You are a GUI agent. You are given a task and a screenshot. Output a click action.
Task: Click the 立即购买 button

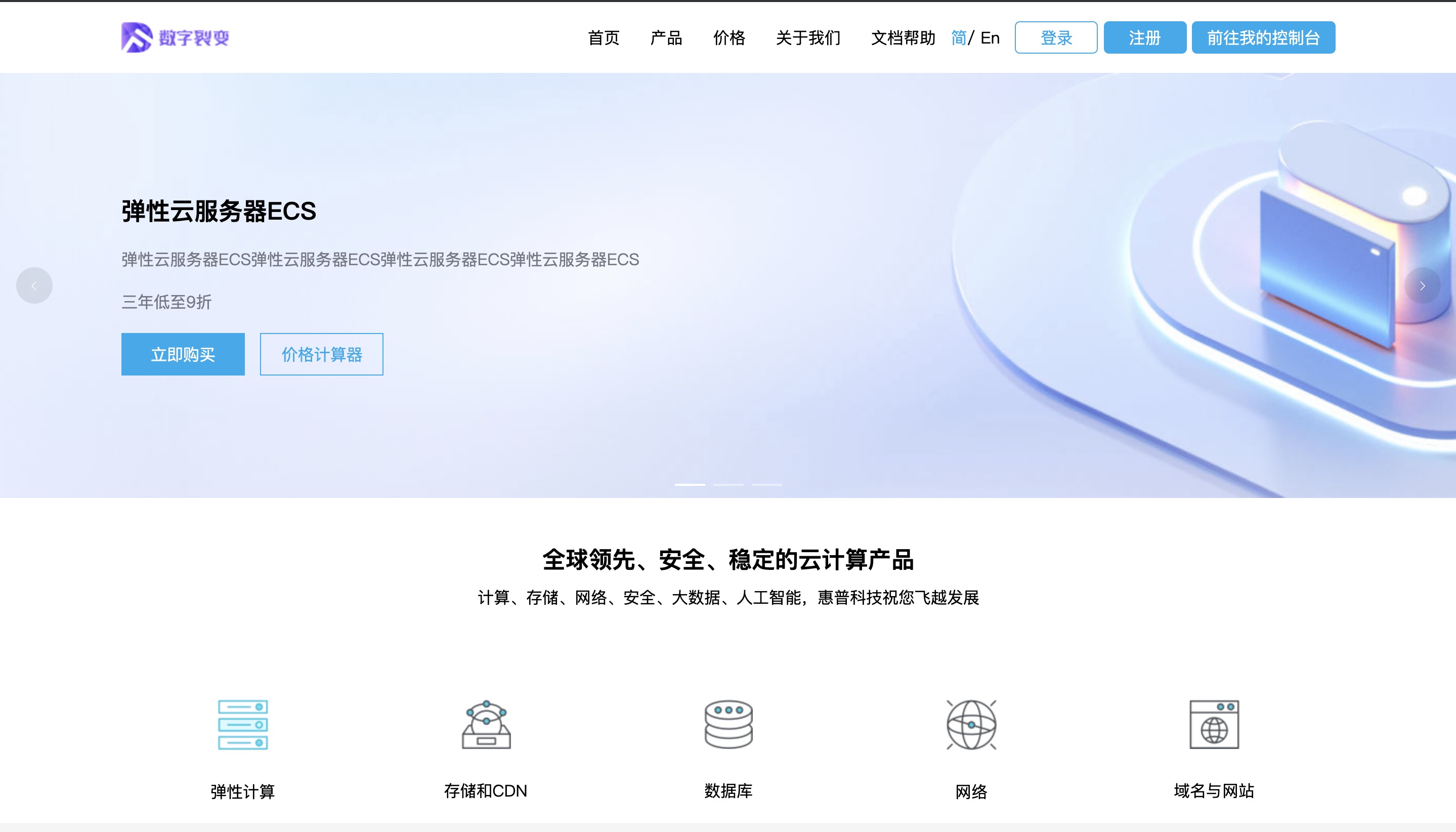pyautogui.click(x=183, y=354)
